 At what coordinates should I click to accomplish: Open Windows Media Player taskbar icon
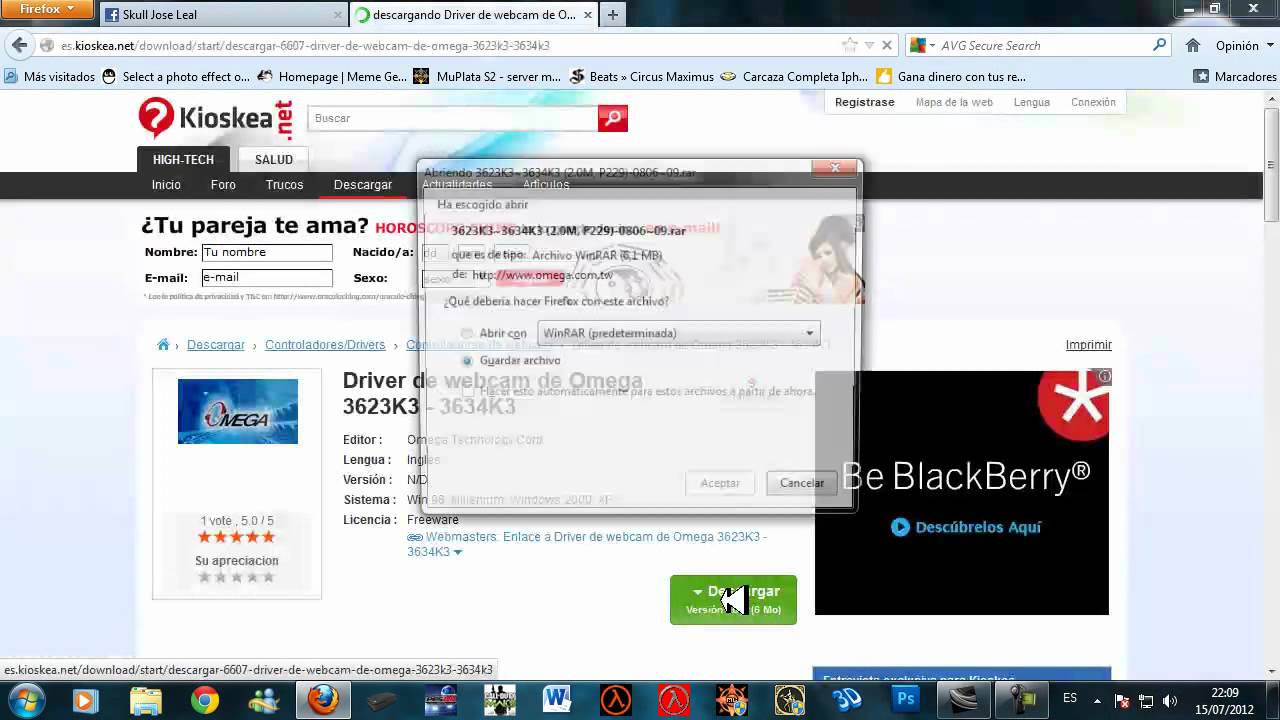(x=85, y=700)
